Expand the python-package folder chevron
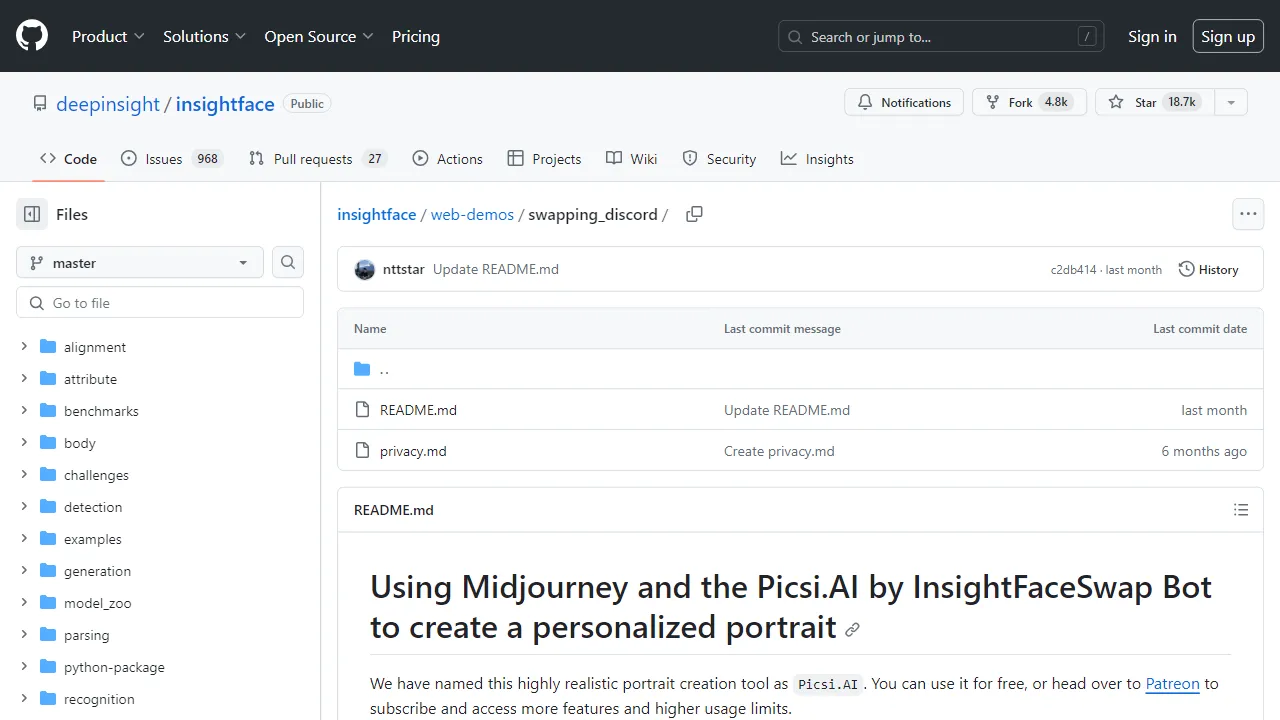 [24, 667]
